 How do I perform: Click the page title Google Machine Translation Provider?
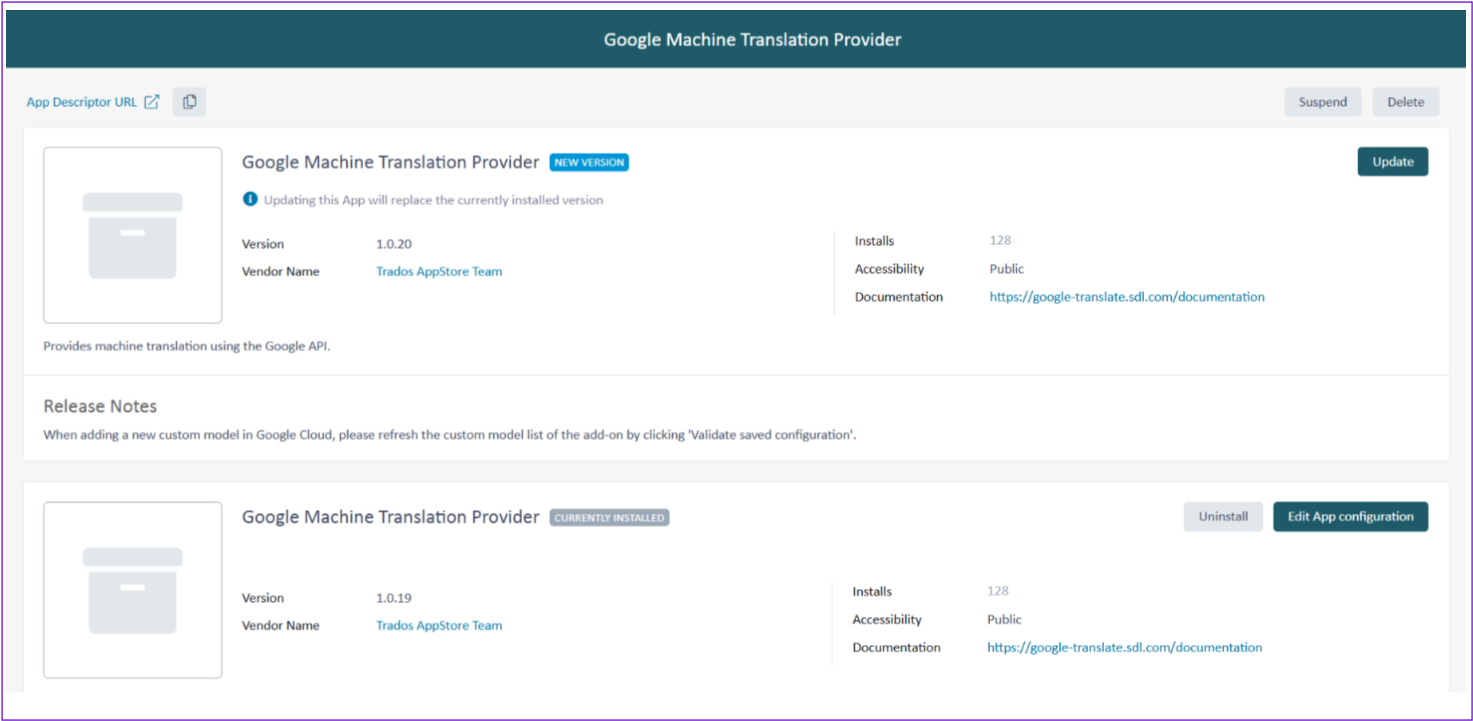(x=752, y=40)
